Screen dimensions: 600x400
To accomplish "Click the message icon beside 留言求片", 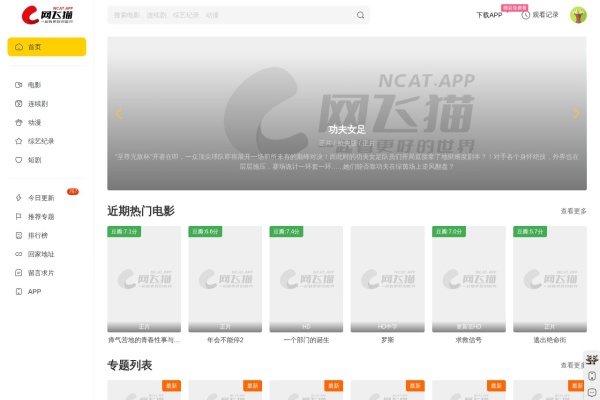I will tap(18, 273).
